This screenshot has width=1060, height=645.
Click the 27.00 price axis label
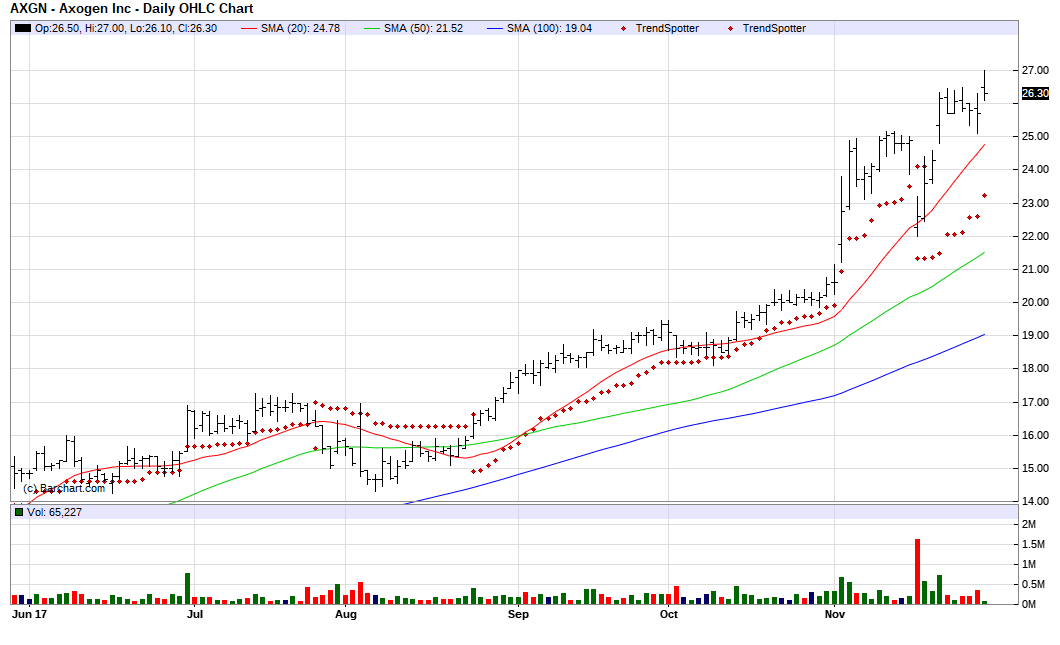(1035, 70)
